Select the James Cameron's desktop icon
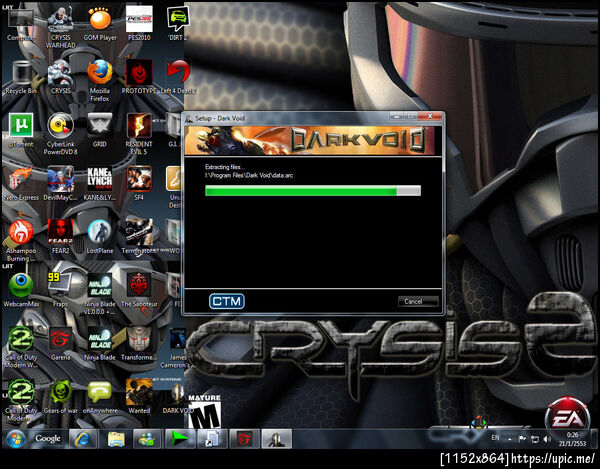 click(x=178, y=347)
